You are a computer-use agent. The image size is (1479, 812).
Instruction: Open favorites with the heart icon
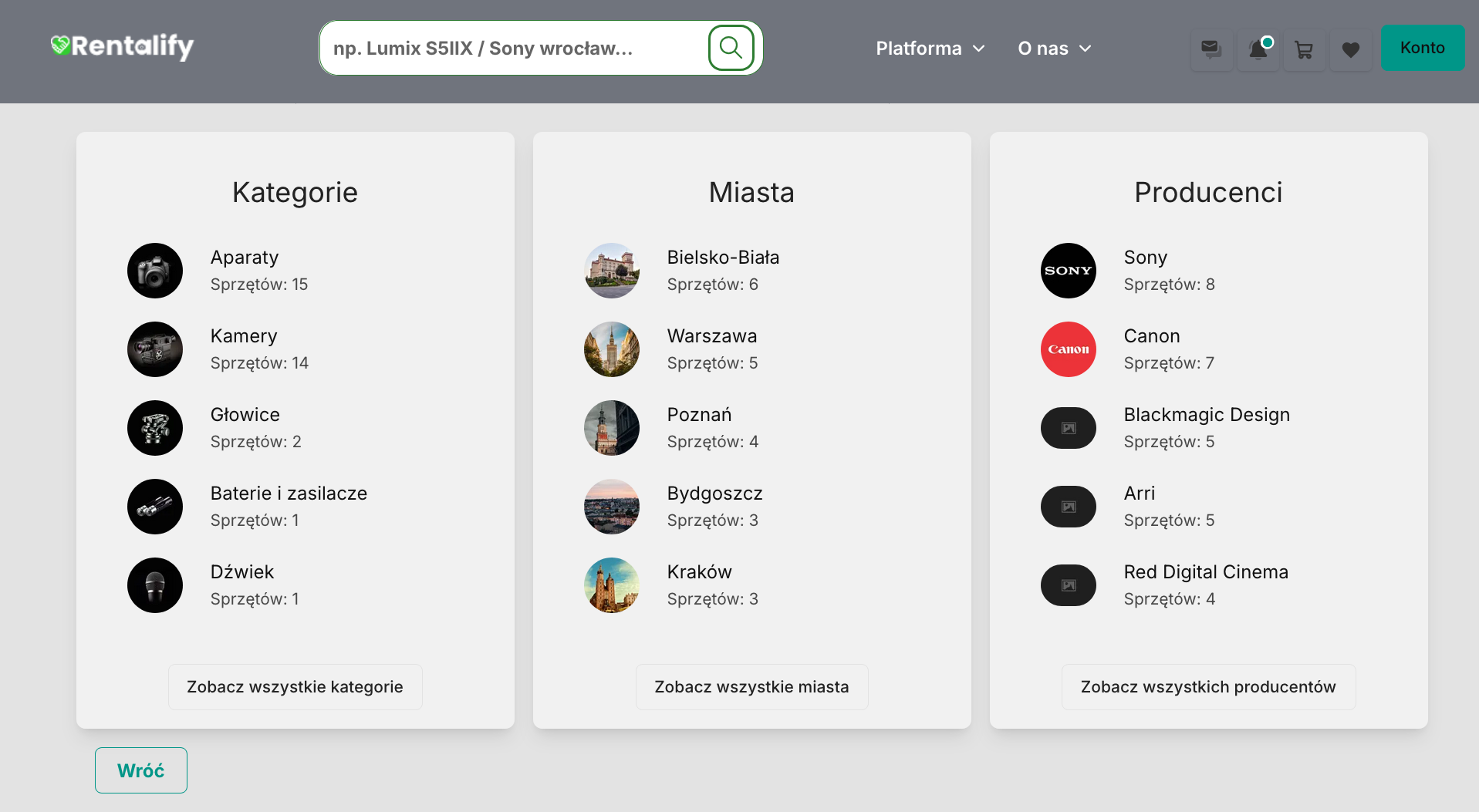[1350, 49]
